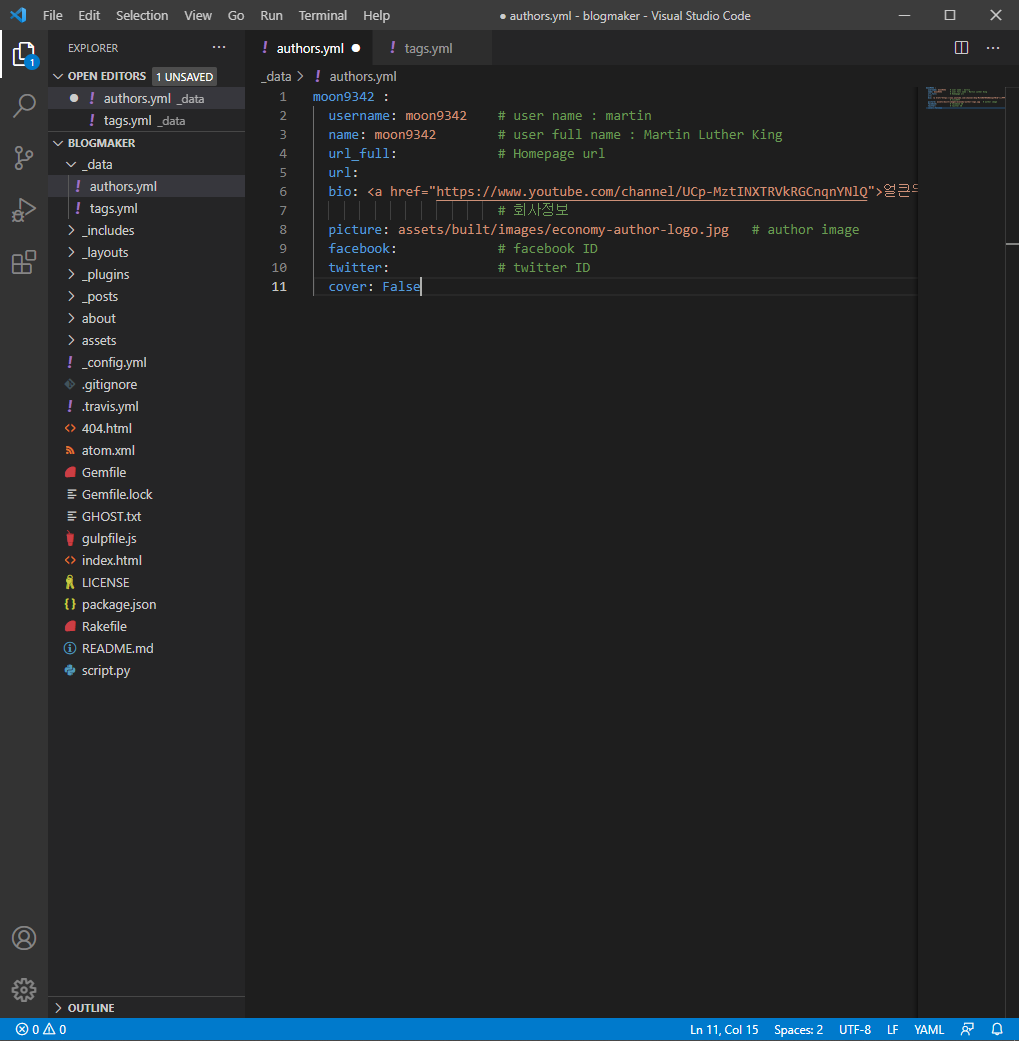Open _config.yml file
This screenshot has width=1019, height=1041.
point(147,362)
